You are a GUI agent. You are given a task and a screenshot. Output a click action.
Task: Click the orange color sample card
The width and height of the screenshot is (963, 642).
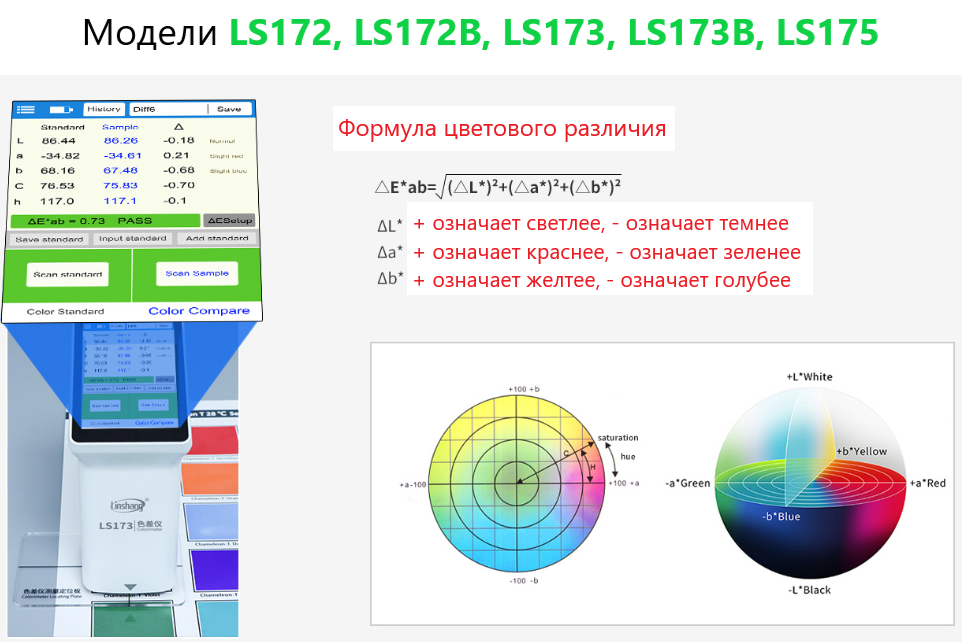click(210, 479)
